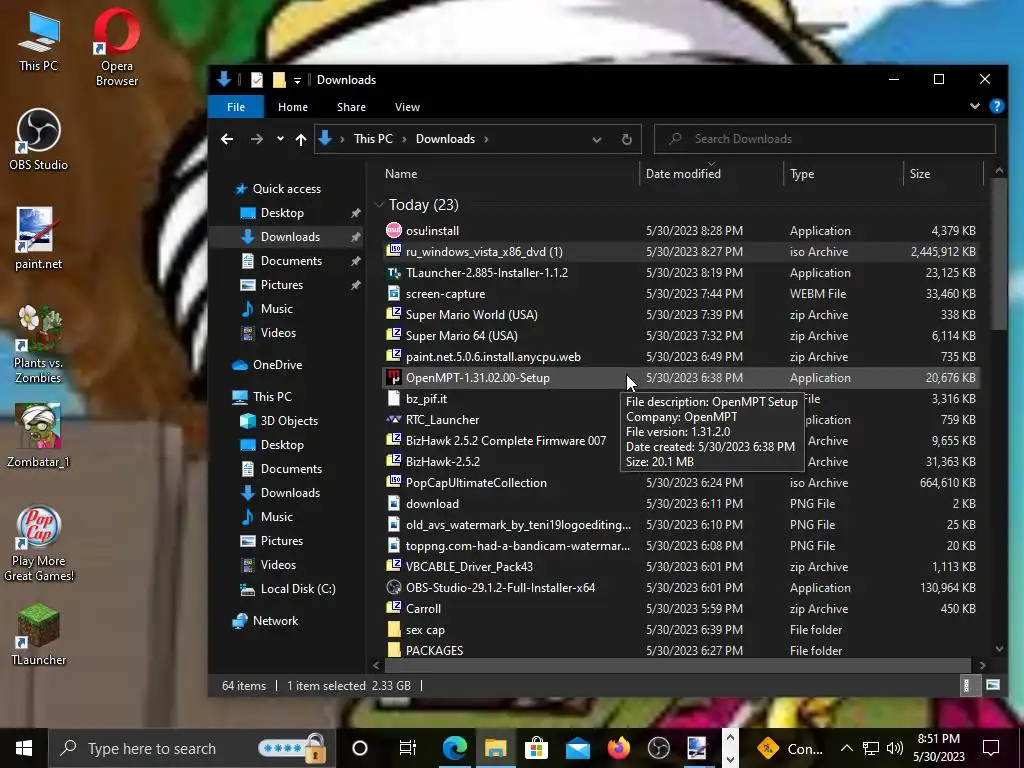Open Firefox from the taskbar
Screen dimensions: 1024x768
(x=618, y=748)
